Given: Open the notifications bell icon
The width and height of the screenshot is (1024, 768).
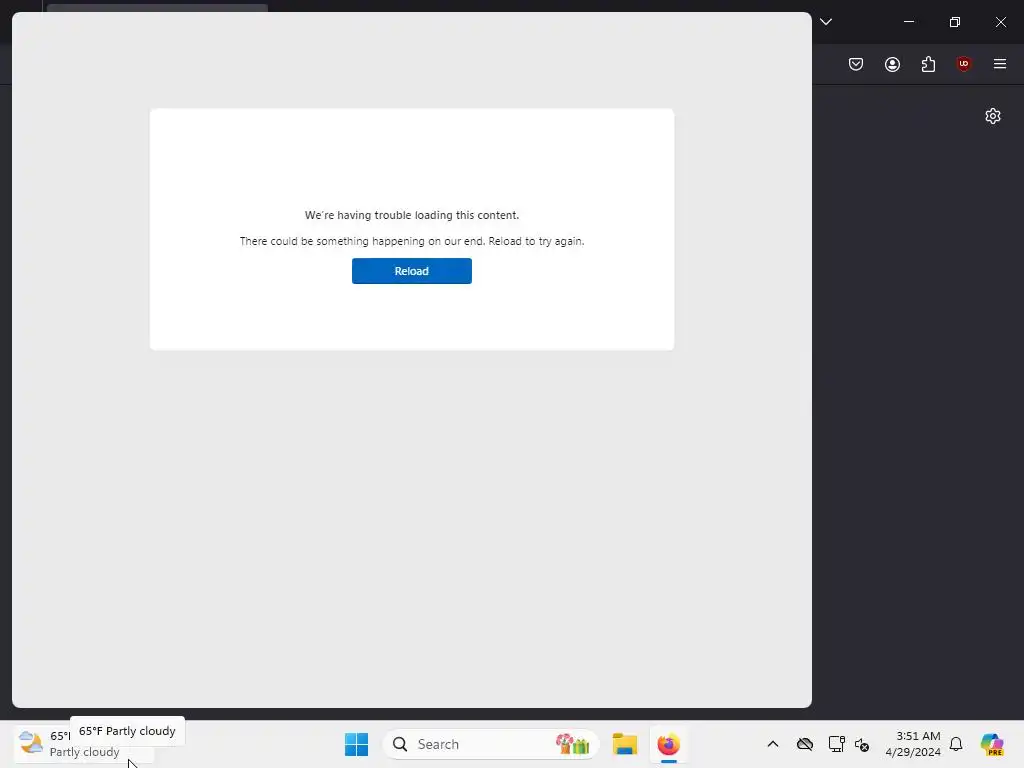Looking at the screenshot, I should (956, 744).
